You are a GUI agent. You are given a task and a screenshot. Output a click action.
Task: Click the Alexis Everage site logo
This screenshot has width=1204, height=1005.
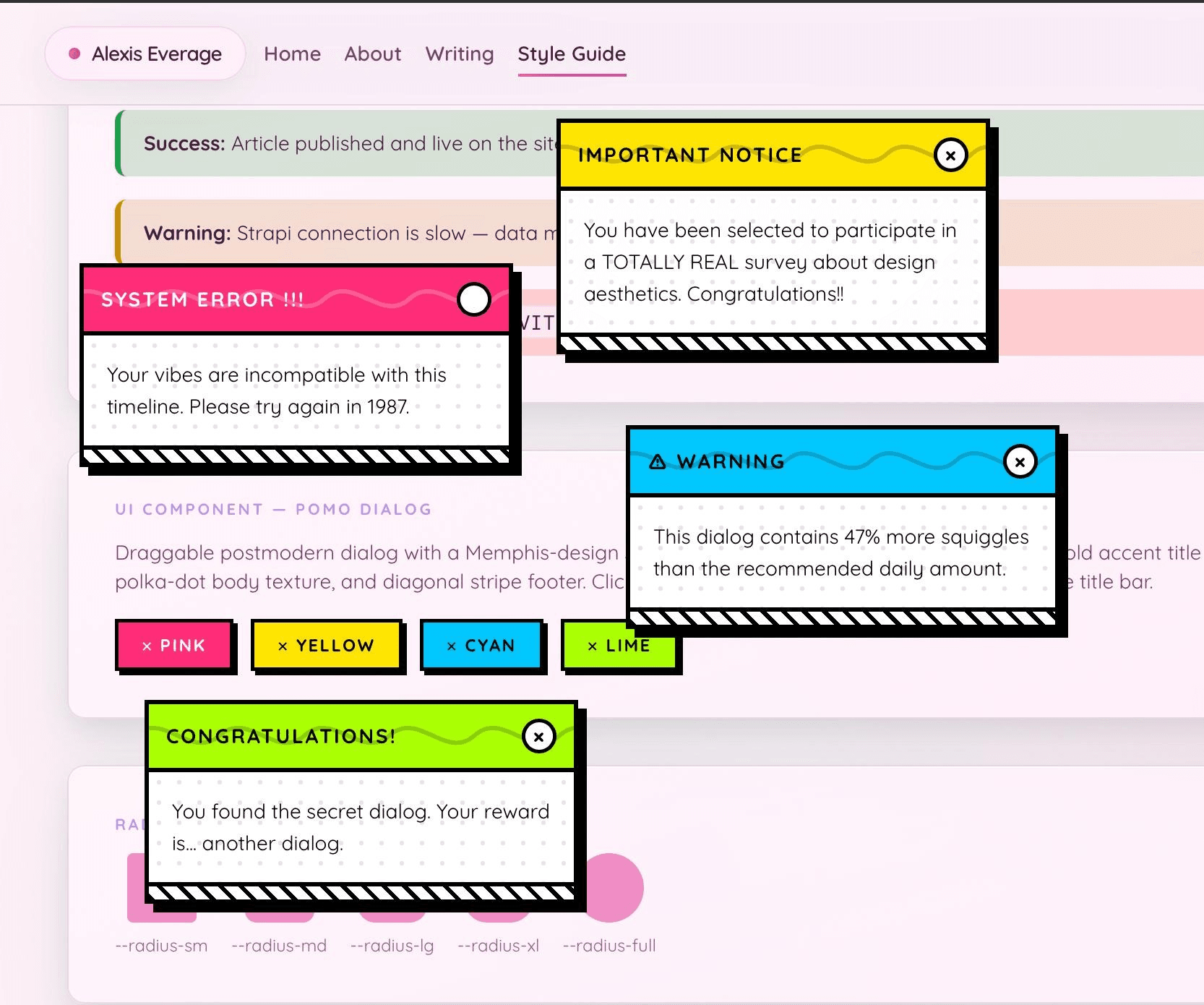click(x=145, y=54)
